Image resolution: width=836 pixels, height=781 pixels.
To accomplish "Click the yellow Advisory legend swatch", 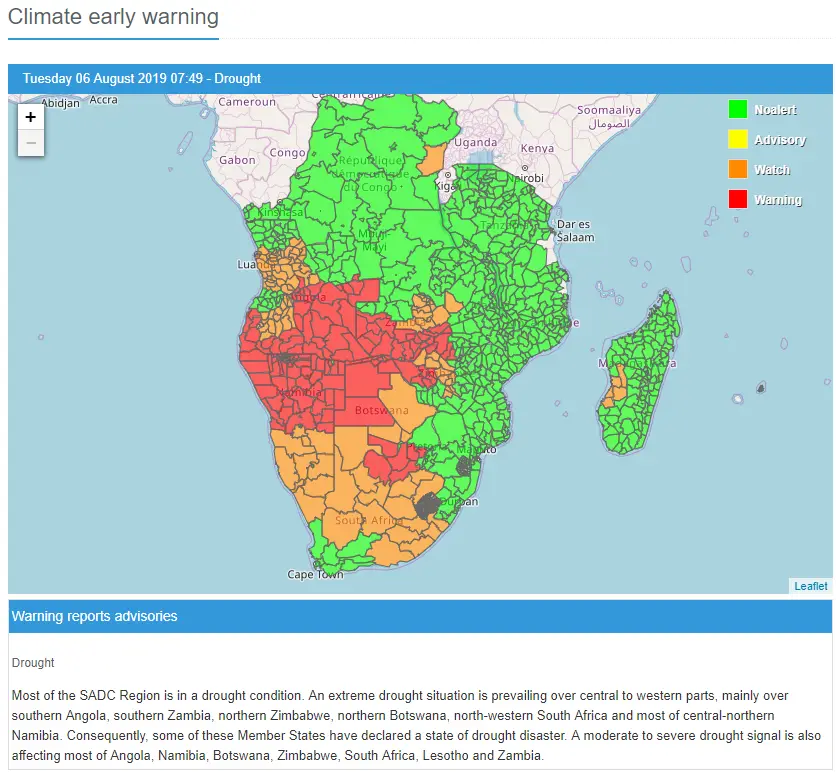I will [738, 139].
